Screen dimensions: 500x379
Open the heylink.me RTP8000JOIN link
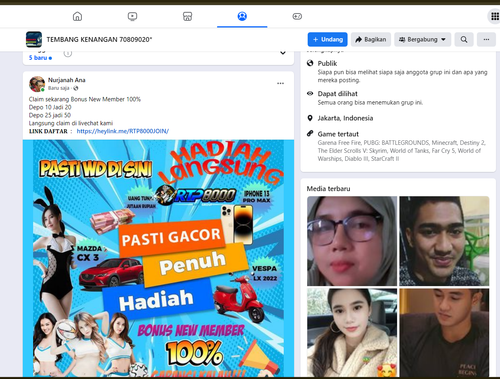click(123, 131)
